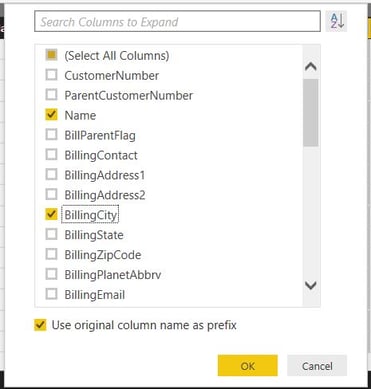Focus the Search Columns to Expand field
This screenshot has height=389, width=371.
click(177, 22)
